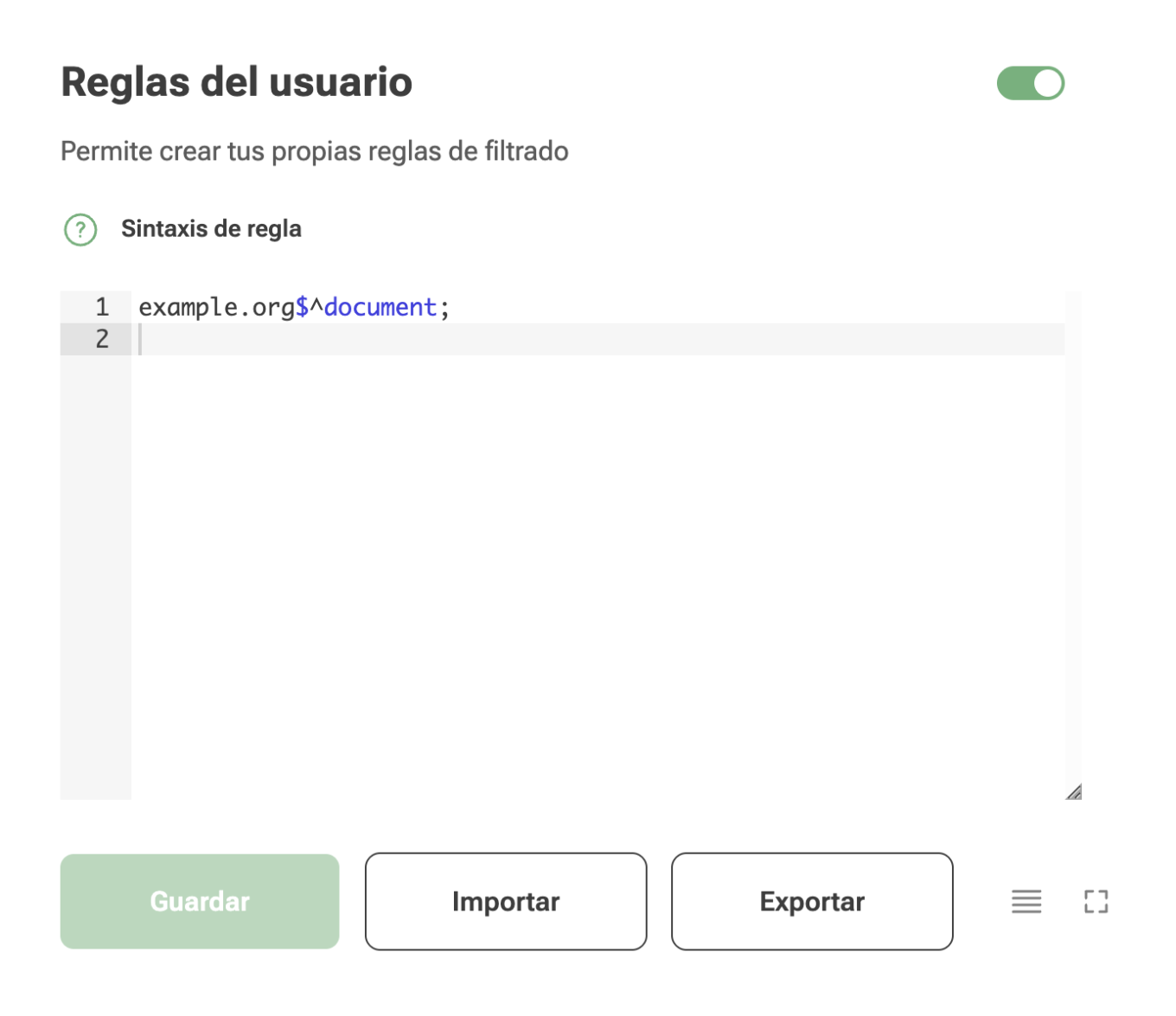
Task: Click the Exportar button
Action: coord(812,901)
